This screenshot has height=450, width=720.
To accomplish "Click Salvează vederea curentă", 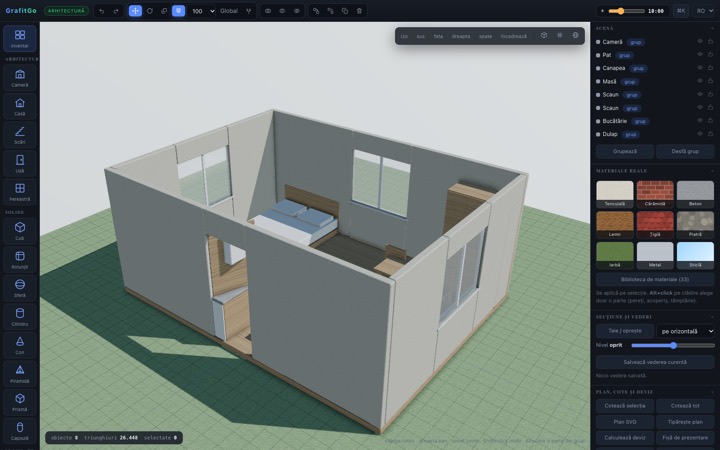I will pyautogui.click(x=655, y=362).
